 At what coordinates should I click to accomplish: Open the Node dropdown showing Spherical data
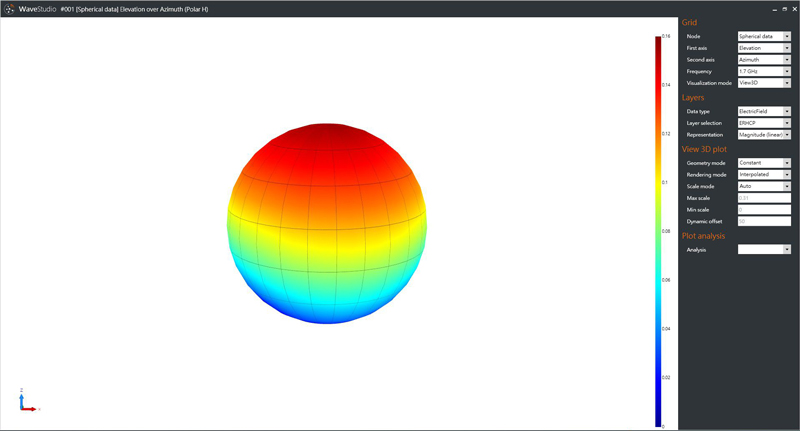pyautogui.click(x=764, y=36)
